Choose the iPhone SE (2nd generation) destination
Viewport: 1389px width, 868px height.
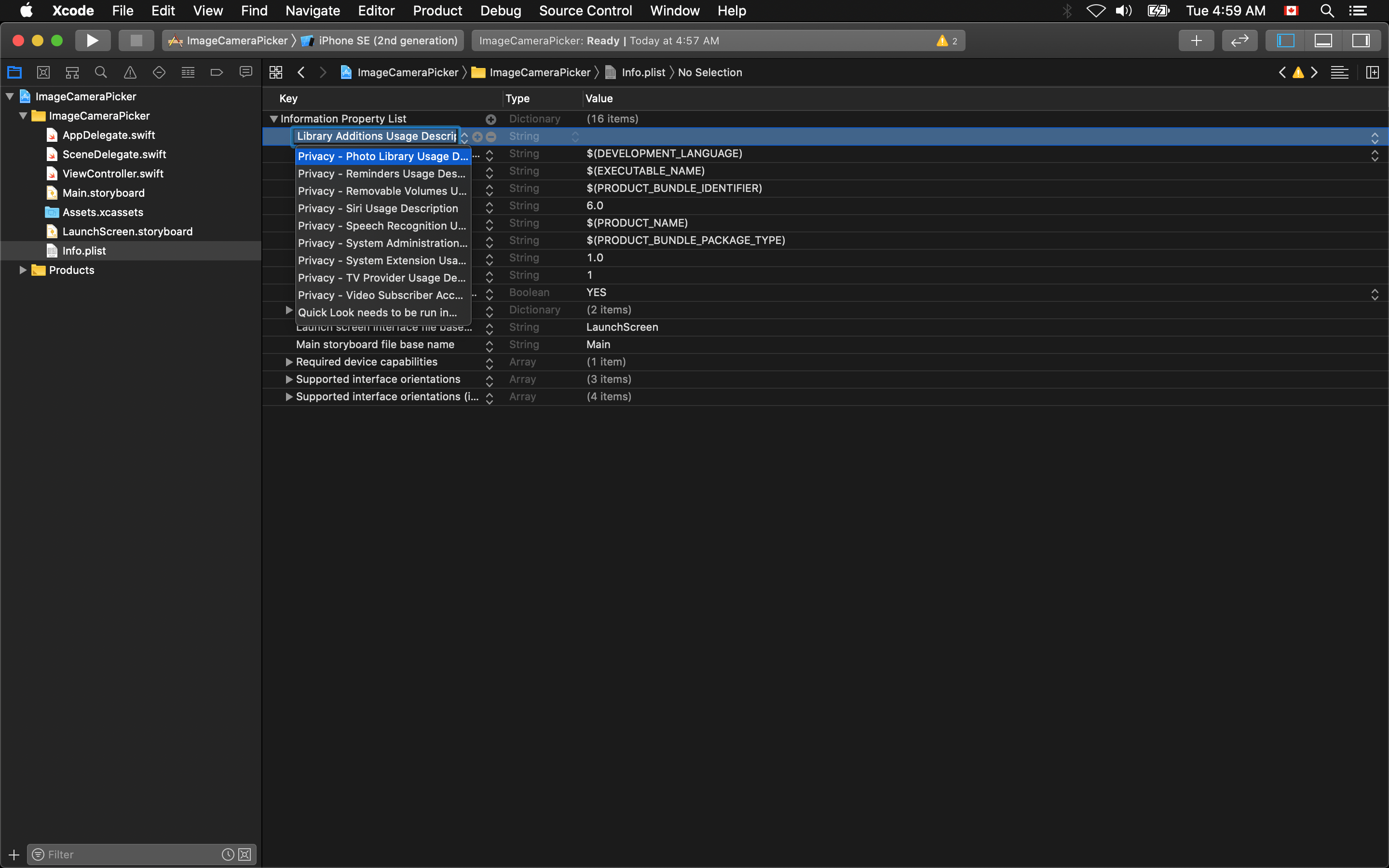(380, 41)
